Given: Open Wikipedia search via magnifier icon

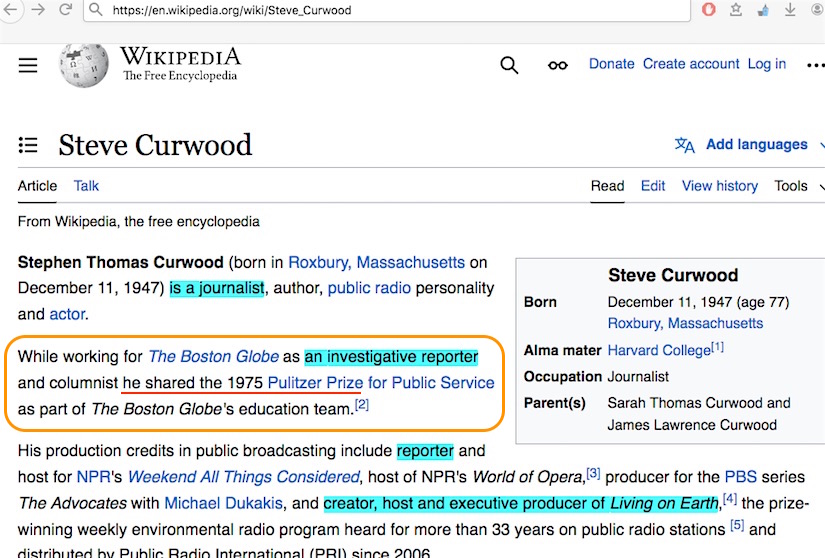Looking at the screenshot, I should [x=509, y=65].
